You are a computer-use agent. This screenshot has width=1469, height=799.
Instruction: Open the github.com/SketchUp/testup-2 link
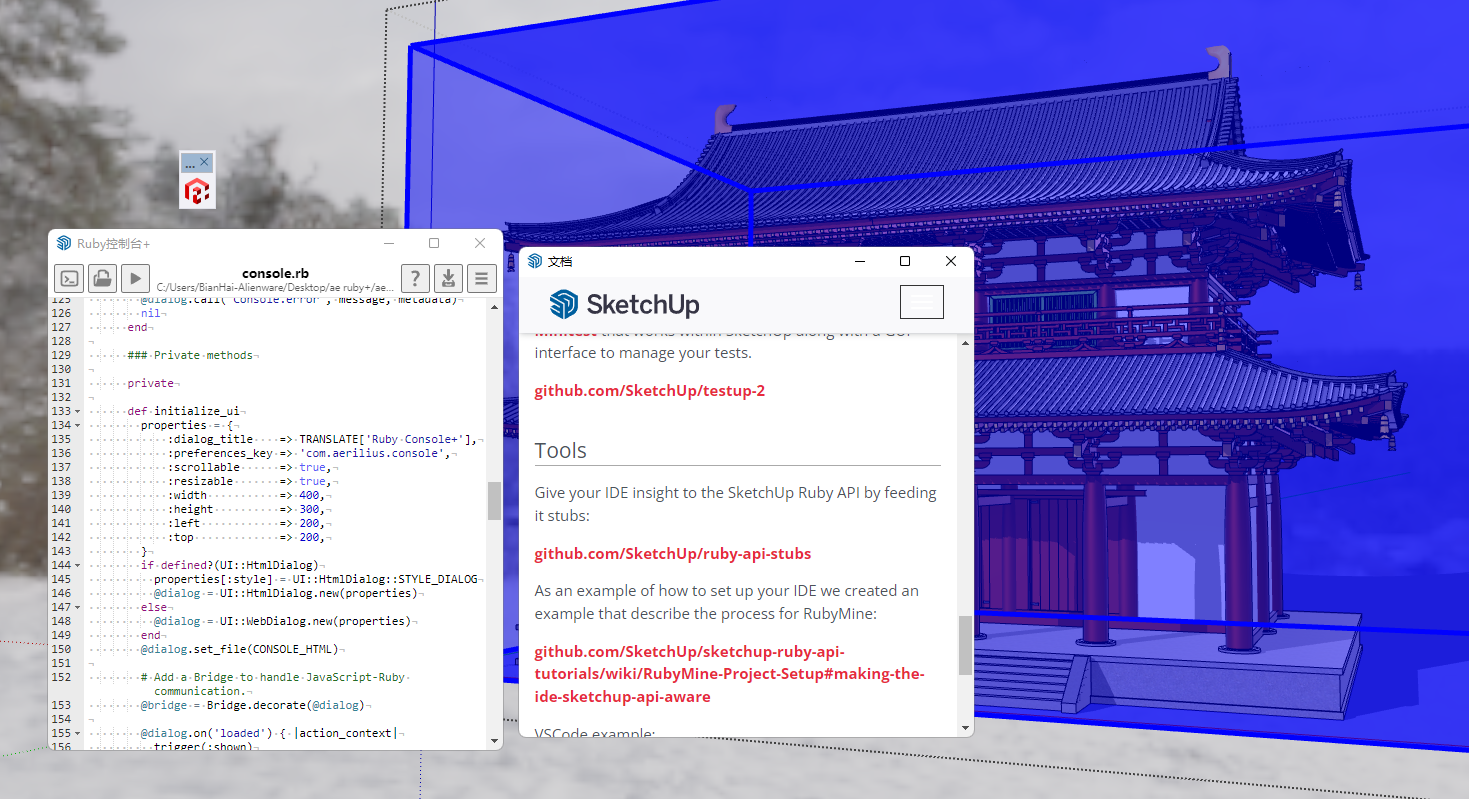[649, 390]
